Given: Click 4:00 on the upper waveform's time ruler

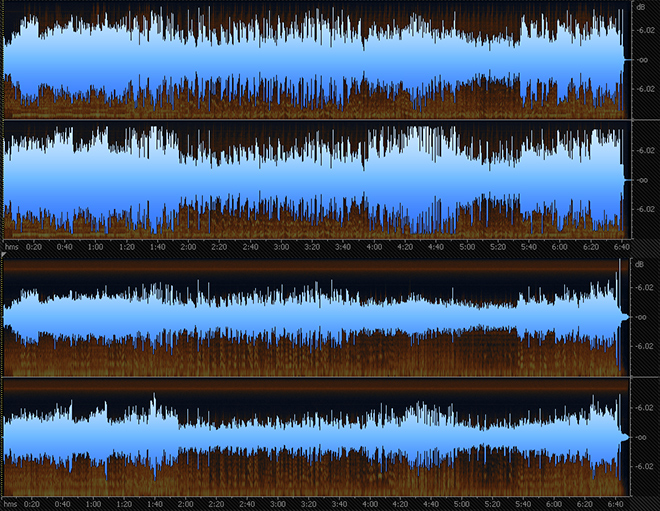Looking at the screenshot, I should point(374,247).
